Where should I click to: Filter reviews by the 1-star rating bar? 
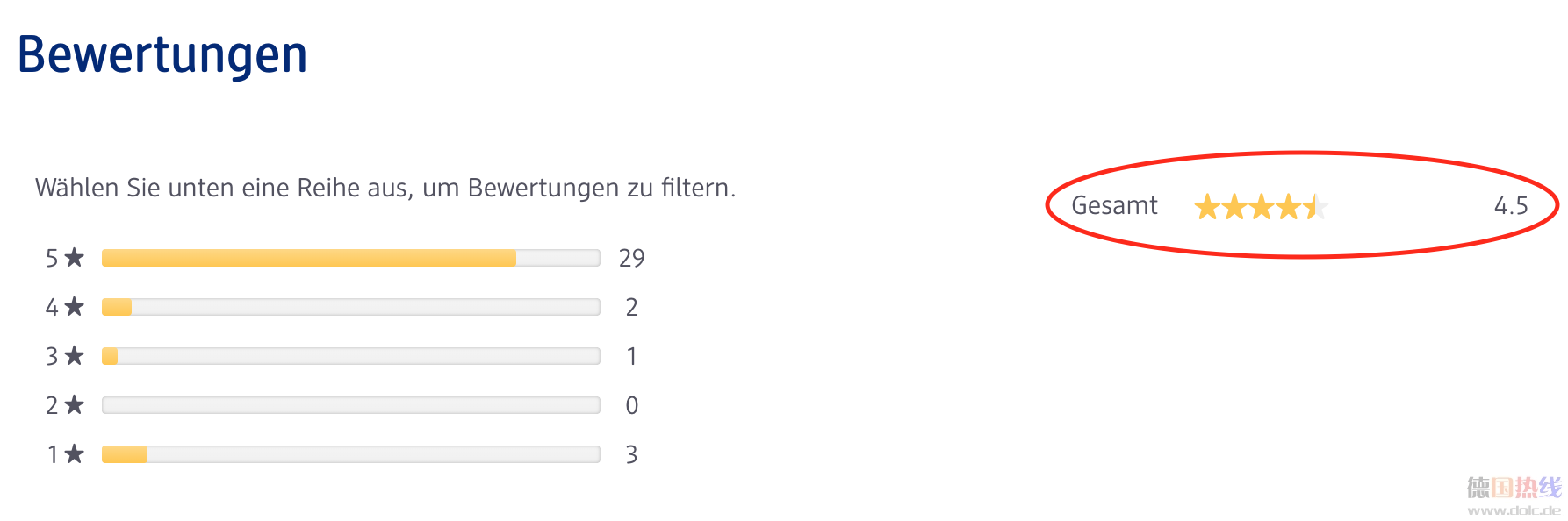351,454
